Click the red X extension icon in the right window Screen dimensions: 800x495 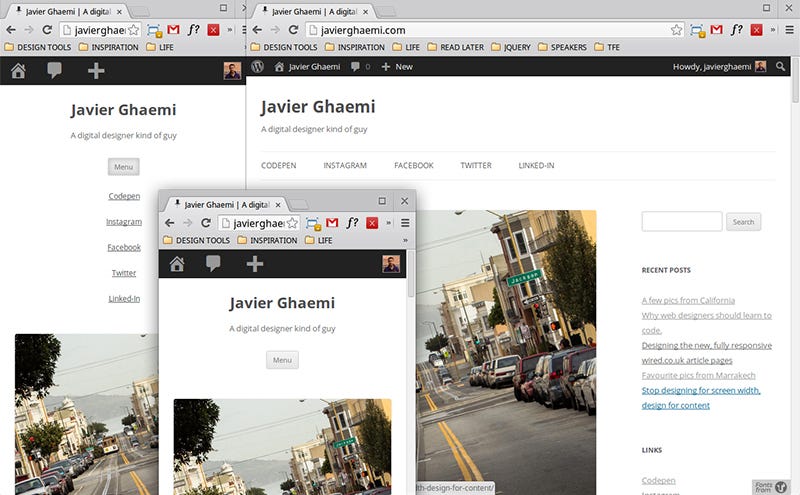[x=756, y=30]
